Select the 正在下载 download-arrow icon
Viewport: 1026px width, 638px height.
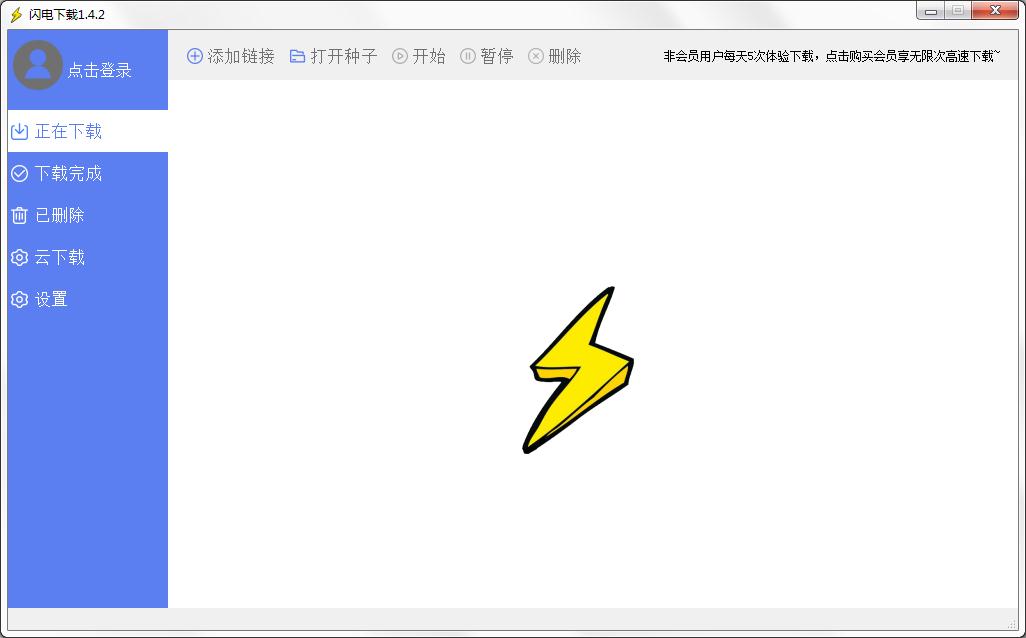point(20,131)
